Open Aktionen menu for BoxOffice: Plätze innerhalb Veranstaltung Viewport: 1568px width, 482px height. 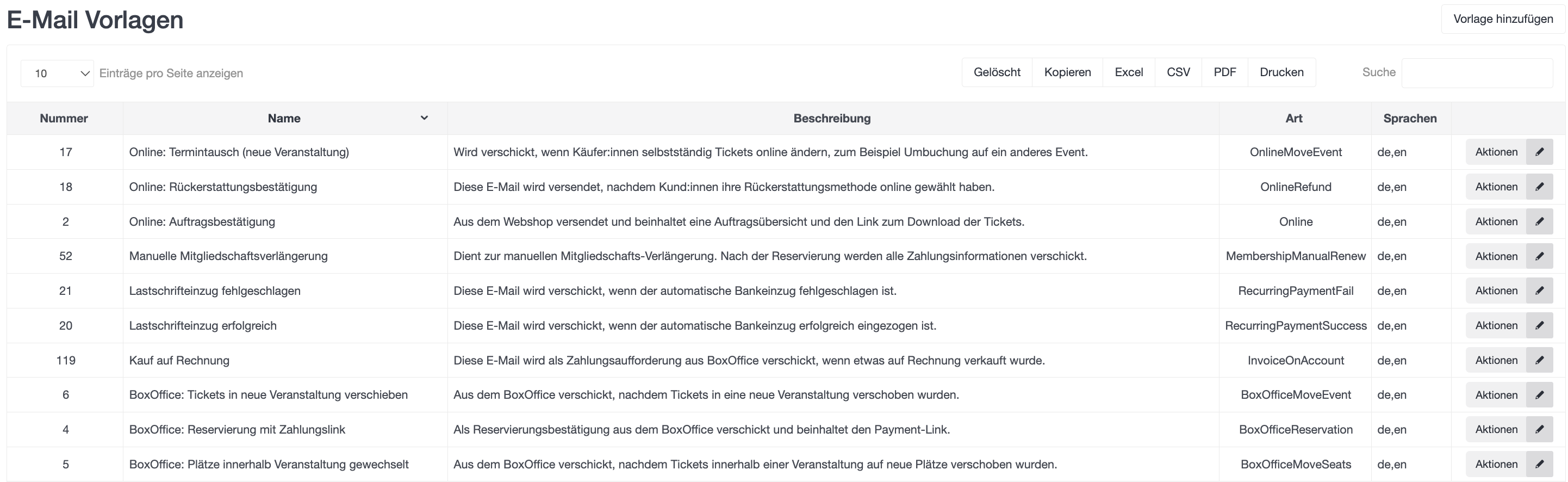(x=1496, y=465)
